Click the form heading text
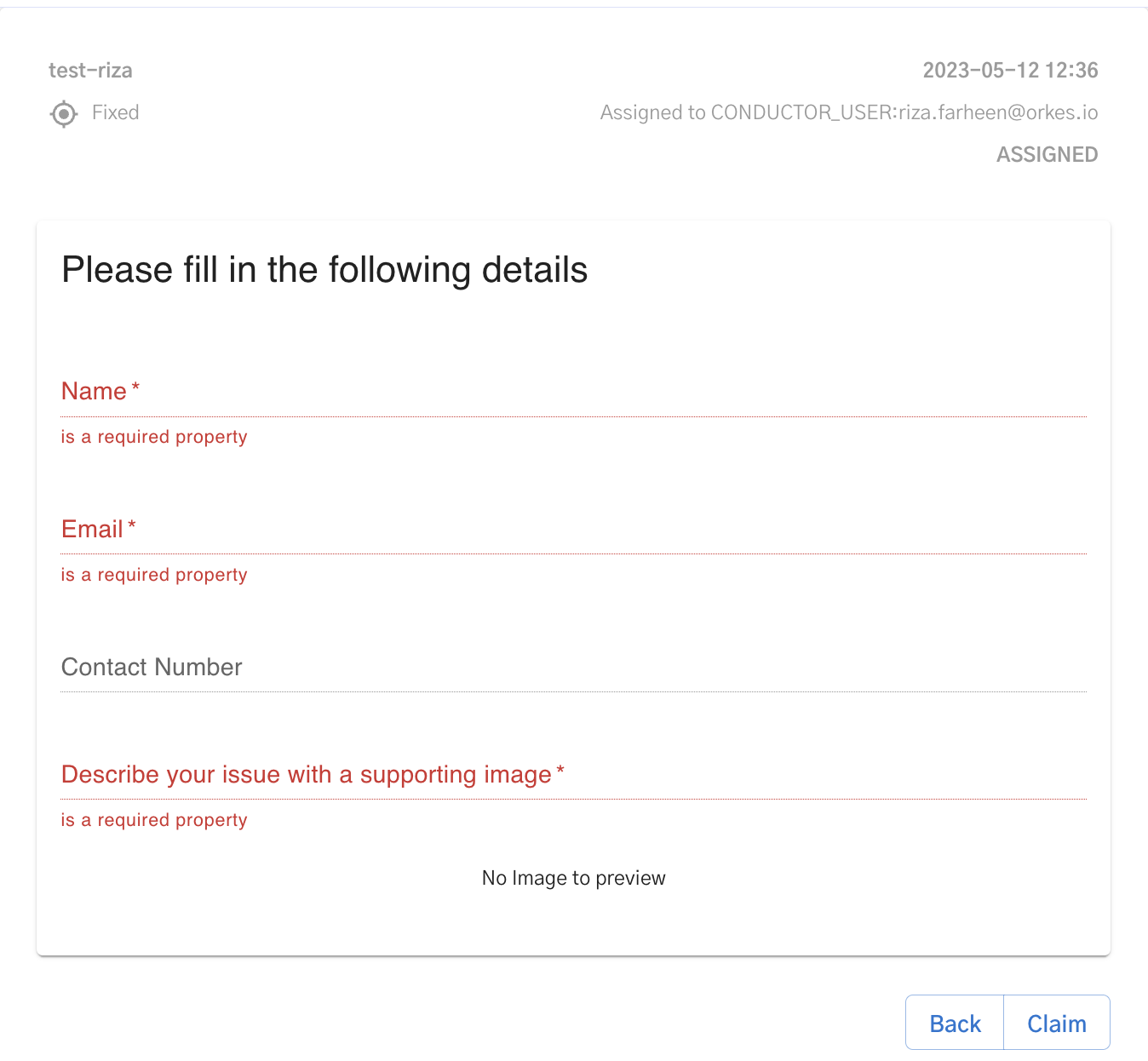 pyautogui.click(x=324, y=269)
